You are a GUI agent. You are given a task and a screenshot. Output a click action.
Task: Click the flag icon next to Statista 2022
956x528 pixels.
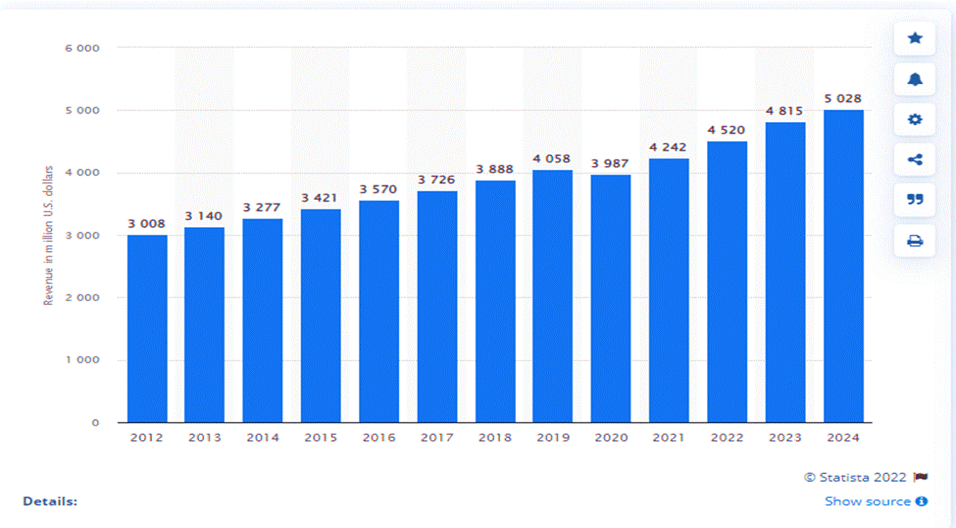click(x=921, y=477)
